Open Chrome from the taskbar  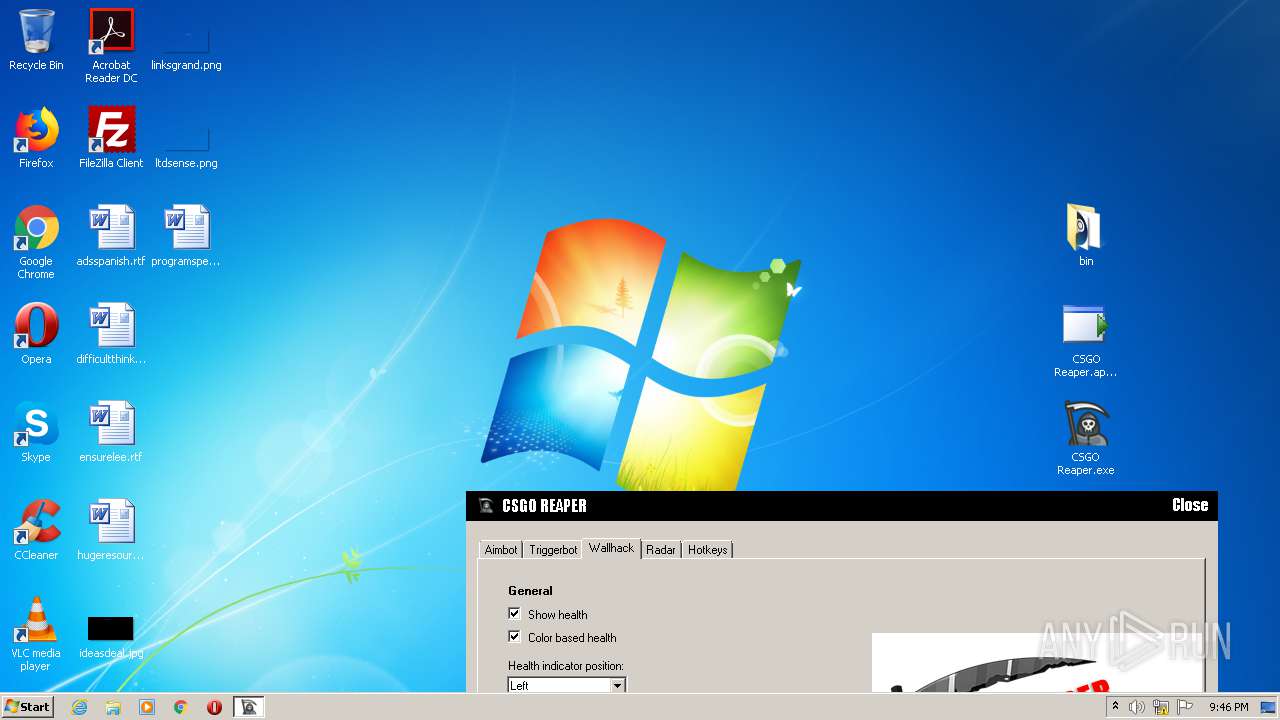click(x=181, y=707)
